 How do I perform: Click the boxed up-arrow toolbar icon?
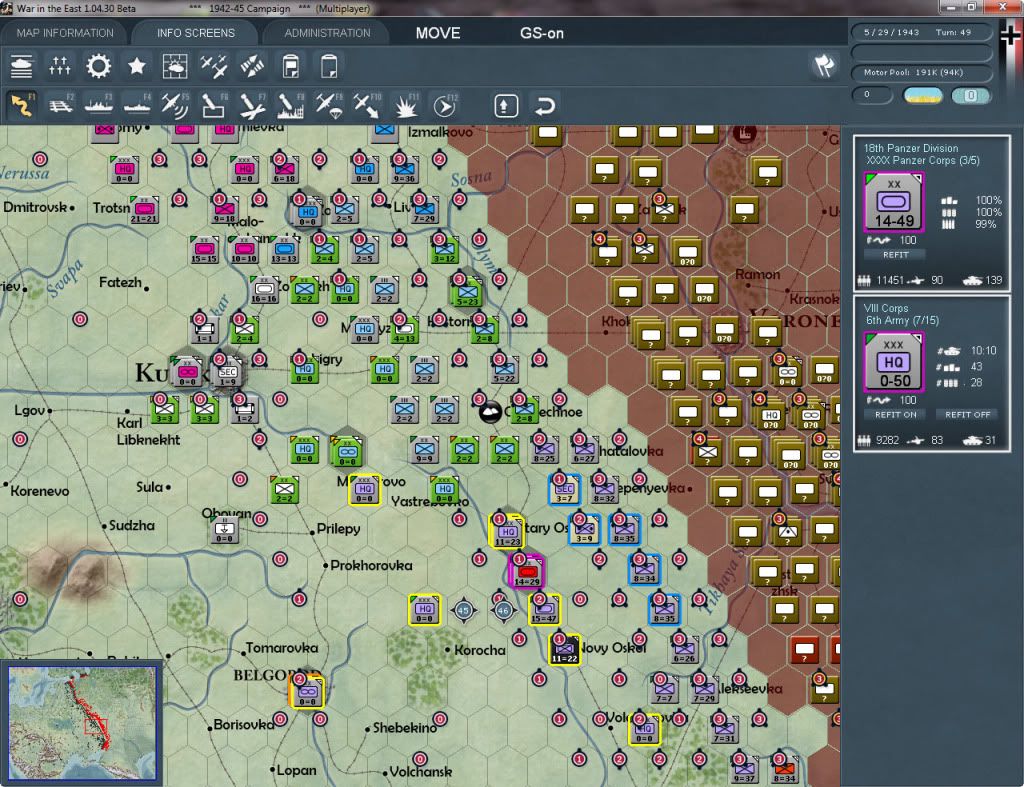pyautogui.click(x=505, y=106)
